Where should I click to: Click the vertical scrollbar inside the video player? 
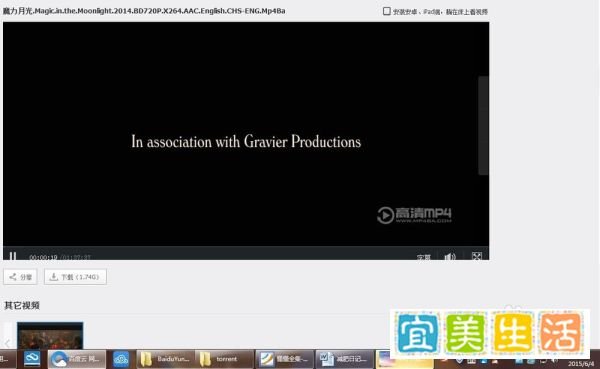coord(483,126)
